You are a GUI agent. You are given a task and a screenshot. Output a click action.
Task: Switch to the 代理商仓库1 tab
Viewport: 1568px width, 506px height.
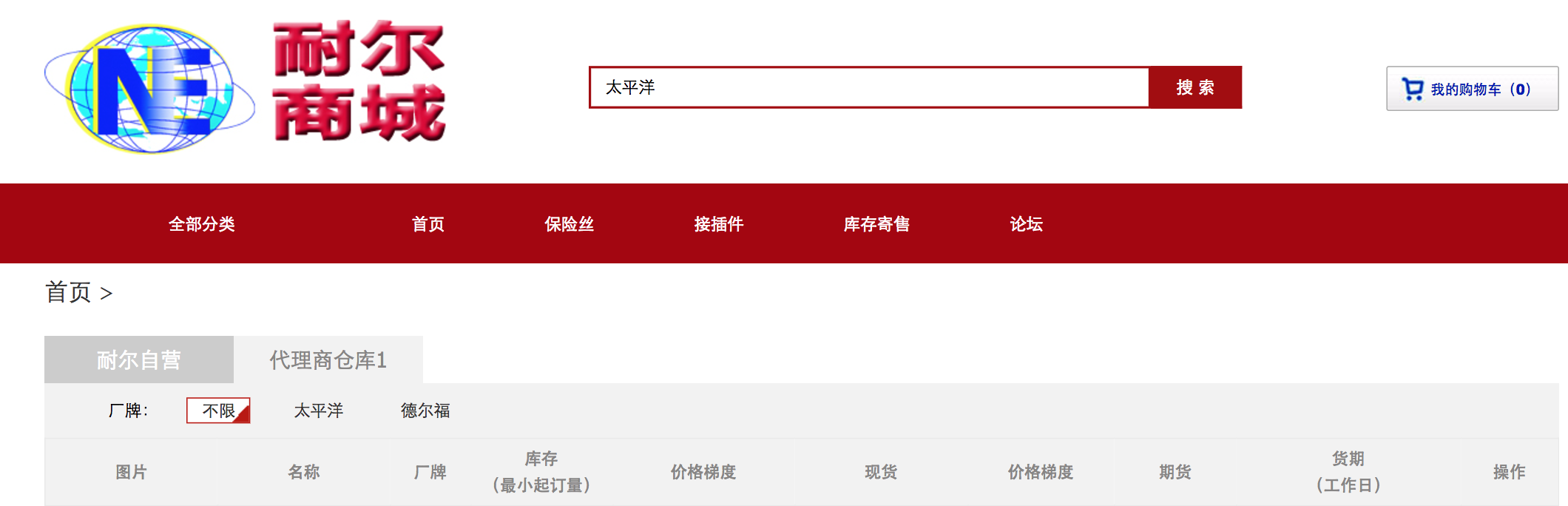tap(328, 360)
